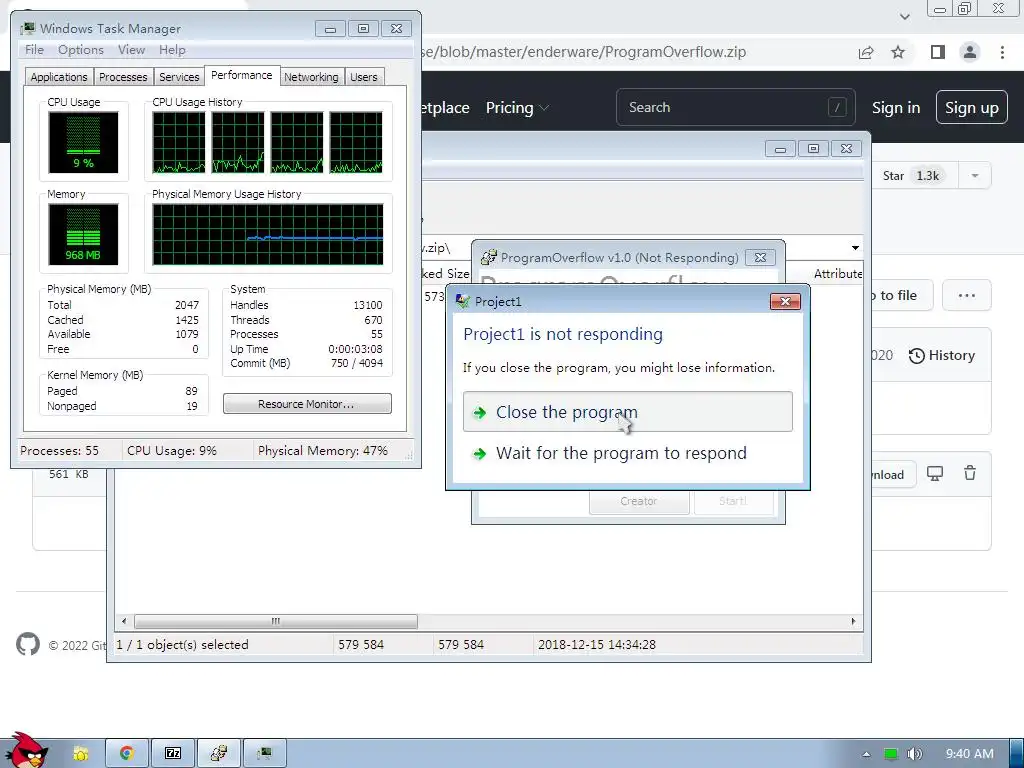The height and width of the screenshot is (768, 1024).
Task: Switch to Applications tab in Task Manager
Action: (59, 77)
